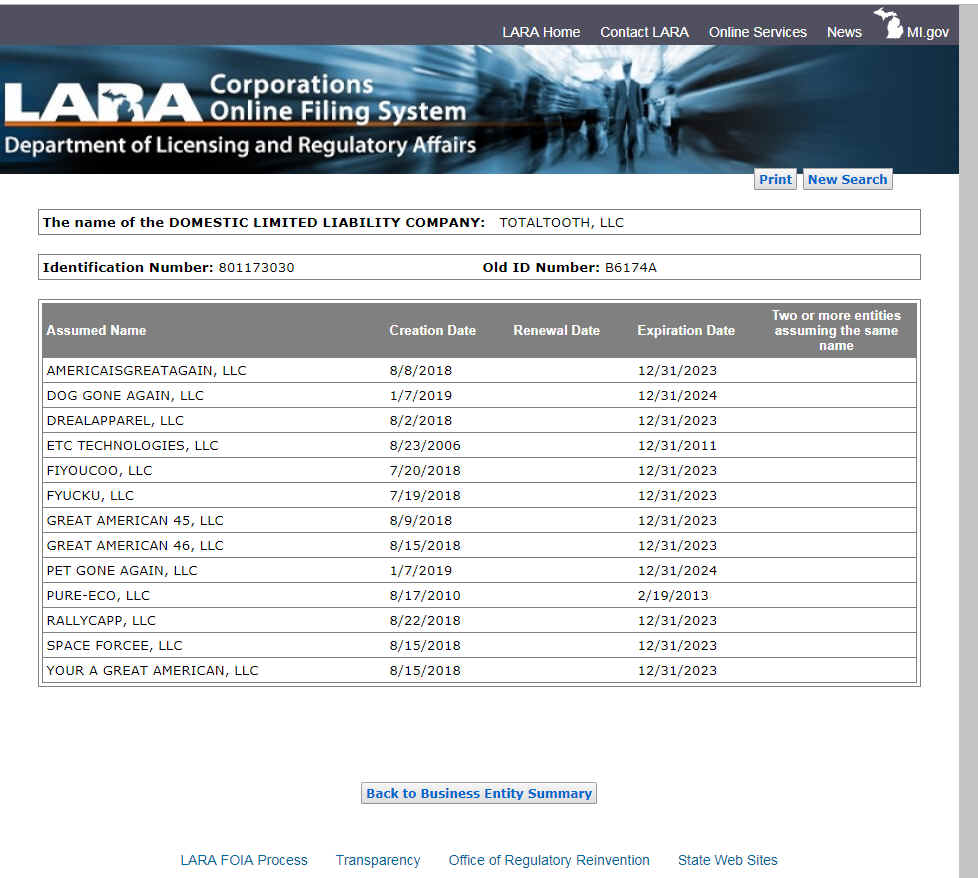Click the Expiration Date column header
Image resolution: width=978 pixels, height=878 pixels.
click(686, 330)
